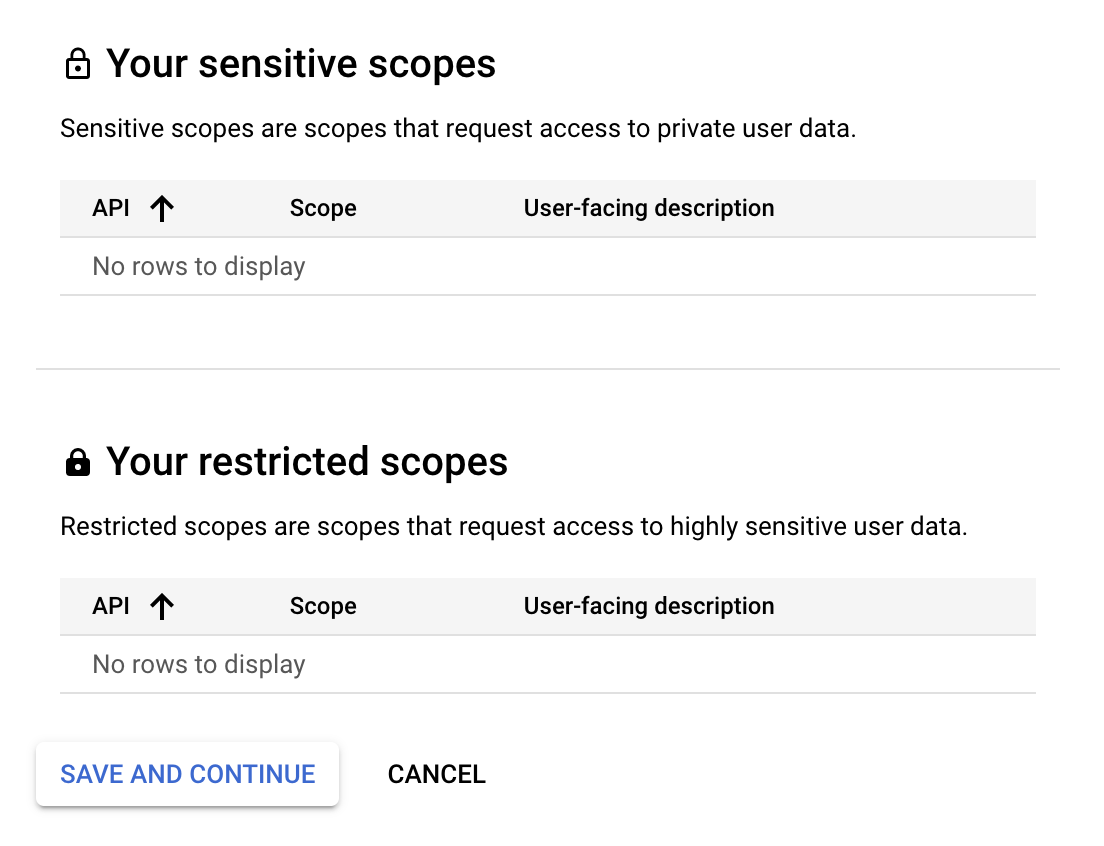Click the closed padlock icon beside Your restricted scopes
Screen dimensions: 1104x846
tap(78, 461)
